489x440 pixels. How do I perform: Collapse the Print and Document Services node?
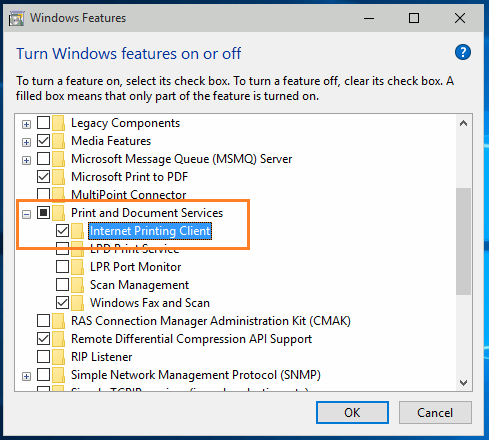[x=26, y=214]
